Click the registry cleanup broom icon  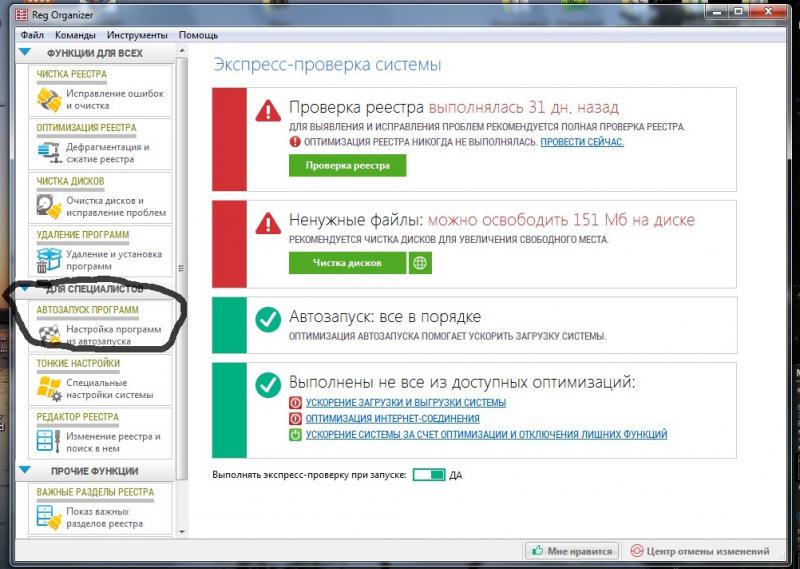pos(49,100)
